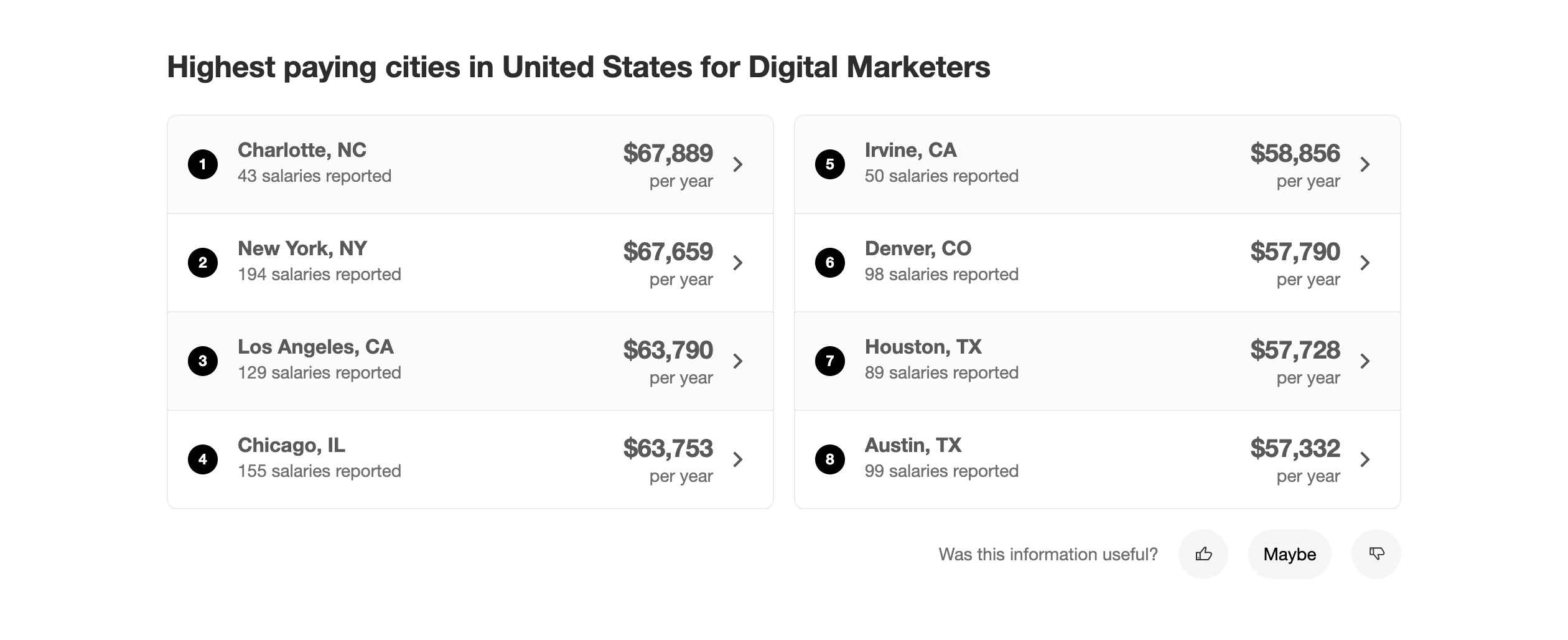The width and height of the screenshot is (1568, 640).
Task: Click the thumbs down feedback icon
Action: (1376, 553)
